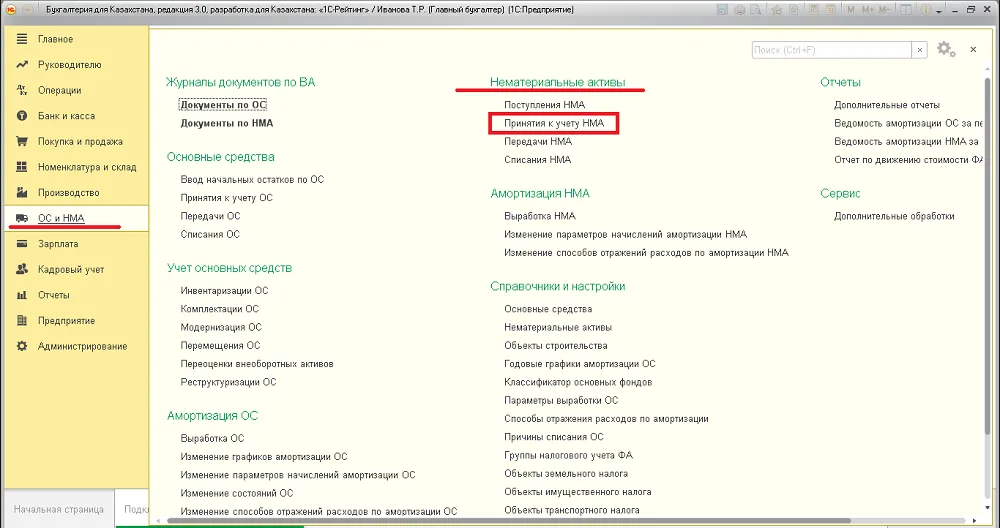Expand the arrow dropdown beside the info icon

tap(939, 11)
